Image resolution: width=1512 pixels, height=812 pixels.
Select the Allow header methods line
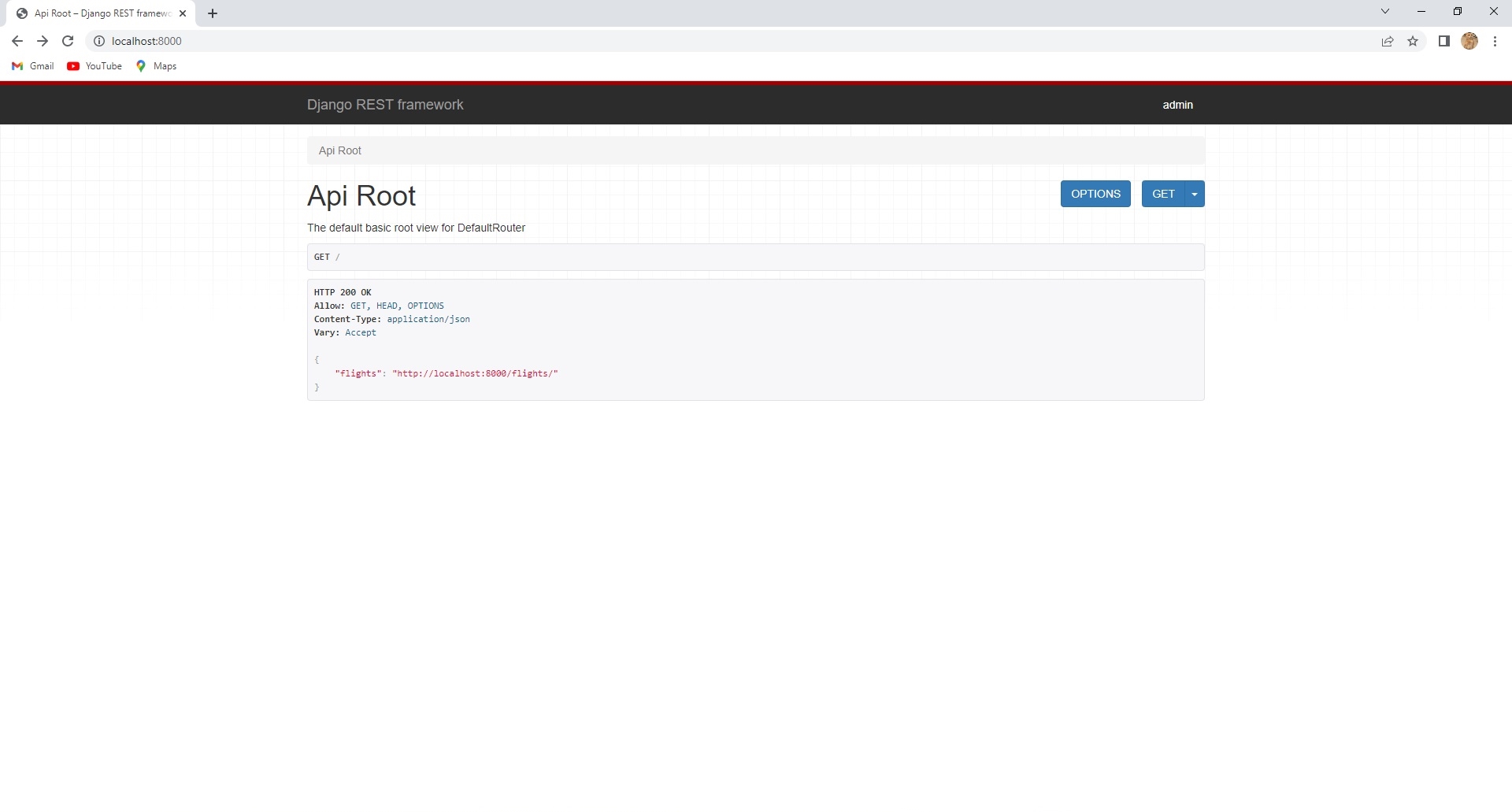point(379,306)
